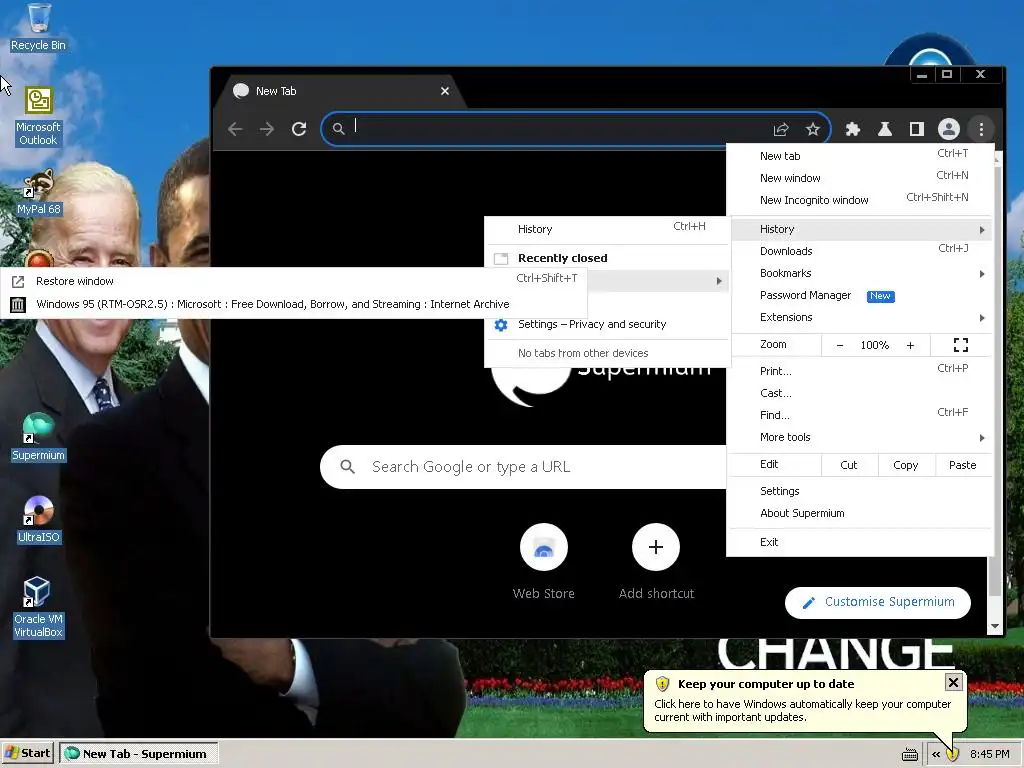
Task: Bookmark this tab with star icon
Action: [x=812, y=129]
